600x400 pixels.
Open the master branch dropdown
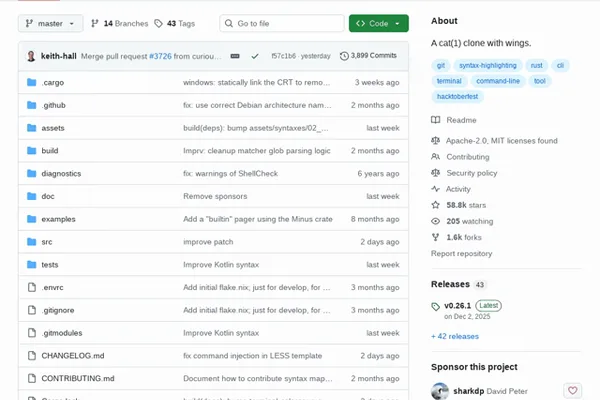pyautogui.click(x=51, y=23)
